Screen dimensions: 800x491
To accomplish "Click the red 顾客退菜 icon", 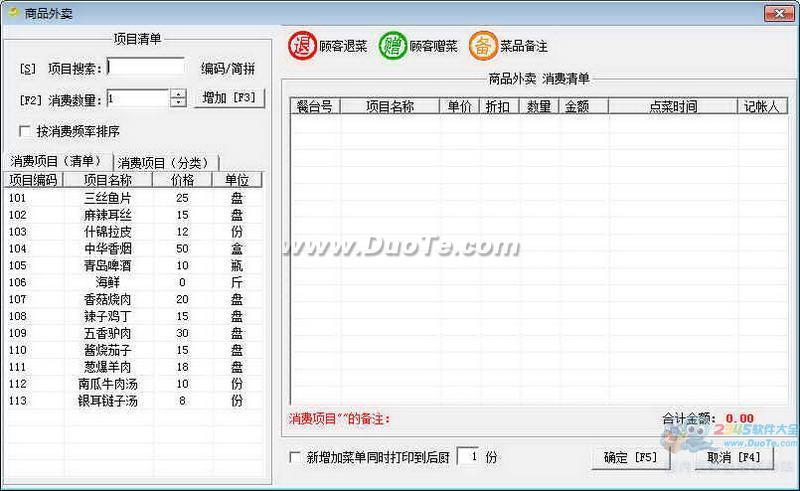I will click(x=302, y=45).
